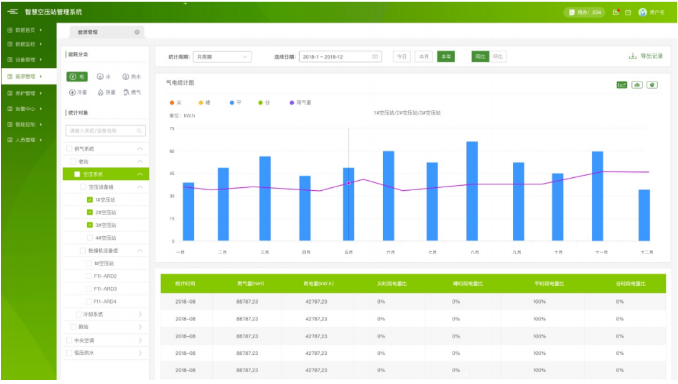678x384 pixels.
Task: Click the 今日 (today) quick date button
Action: 402,57
